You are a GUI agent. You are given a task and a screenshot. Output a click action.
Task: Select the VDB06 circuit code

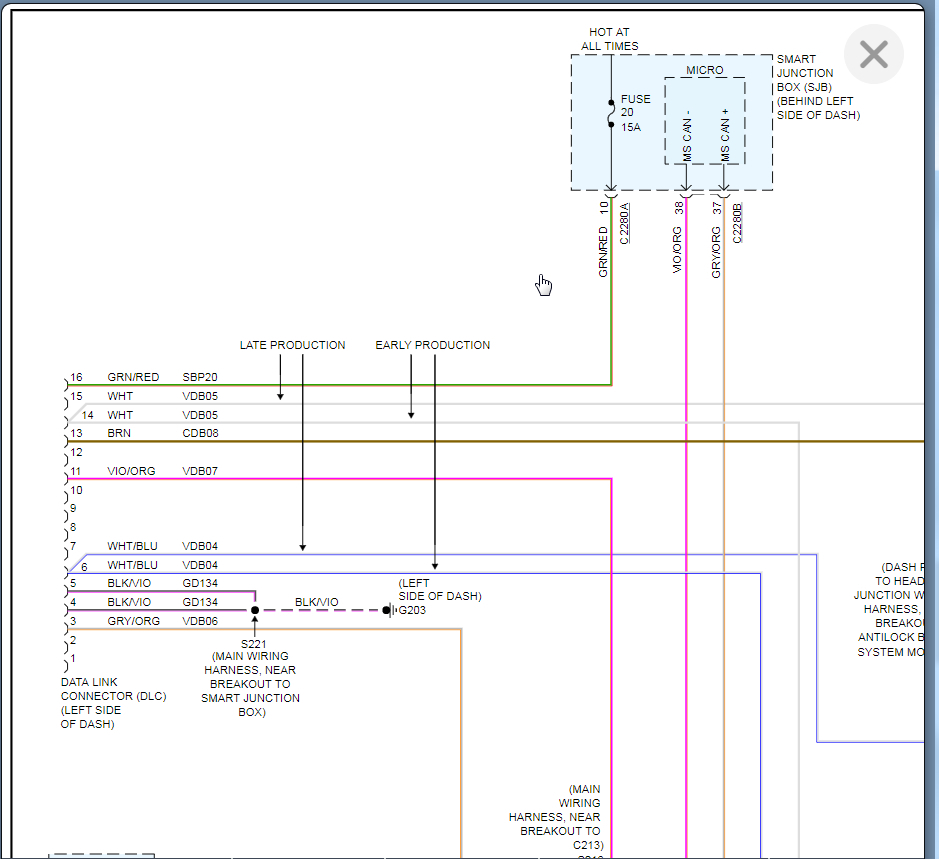click(x=199, y=621)
